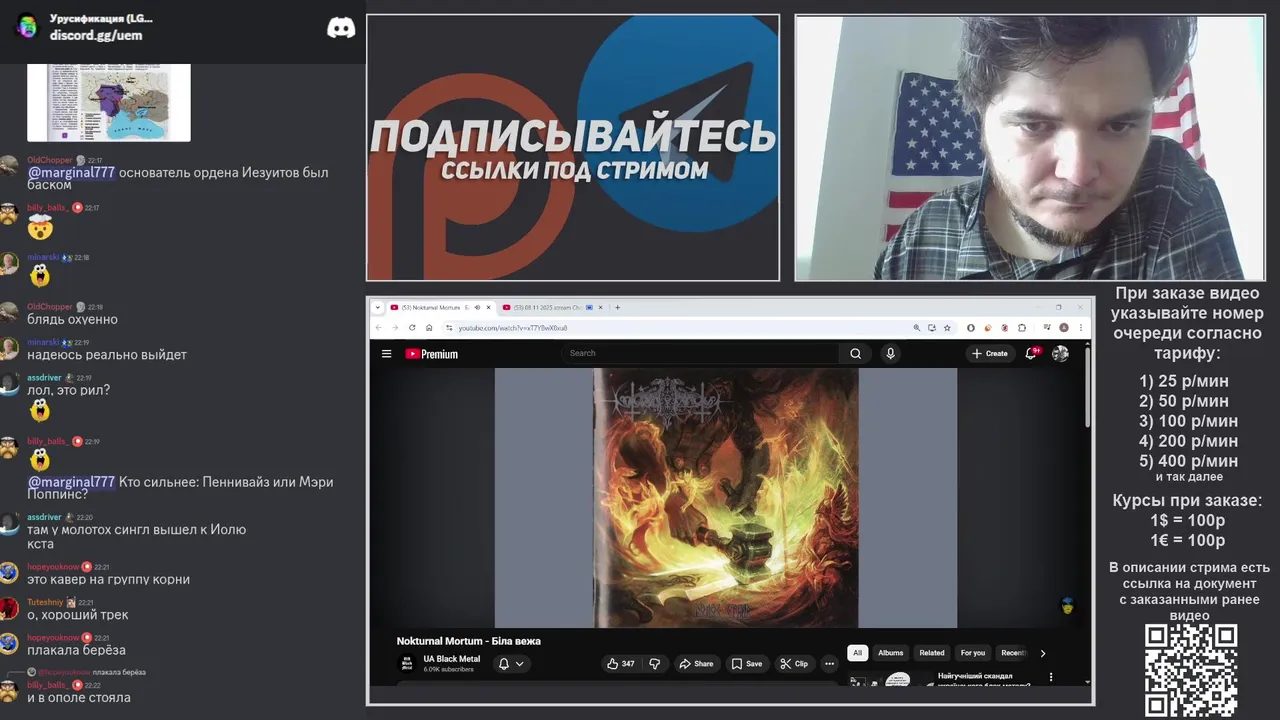Click the message 'плакала берёза'
Viewport: 1280px width, 720px height.
76,650
